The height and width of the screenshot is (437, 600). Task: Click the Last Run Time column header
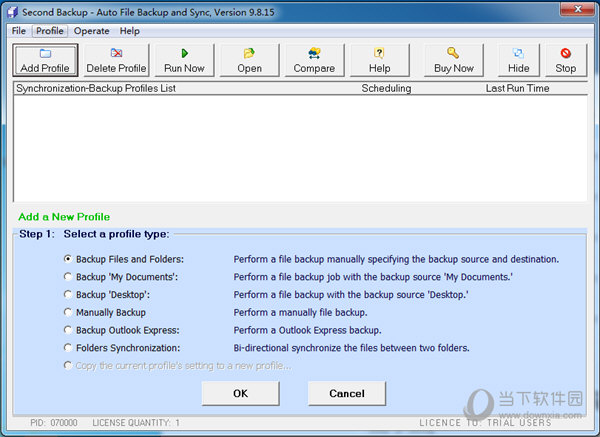tap(518, 88)
